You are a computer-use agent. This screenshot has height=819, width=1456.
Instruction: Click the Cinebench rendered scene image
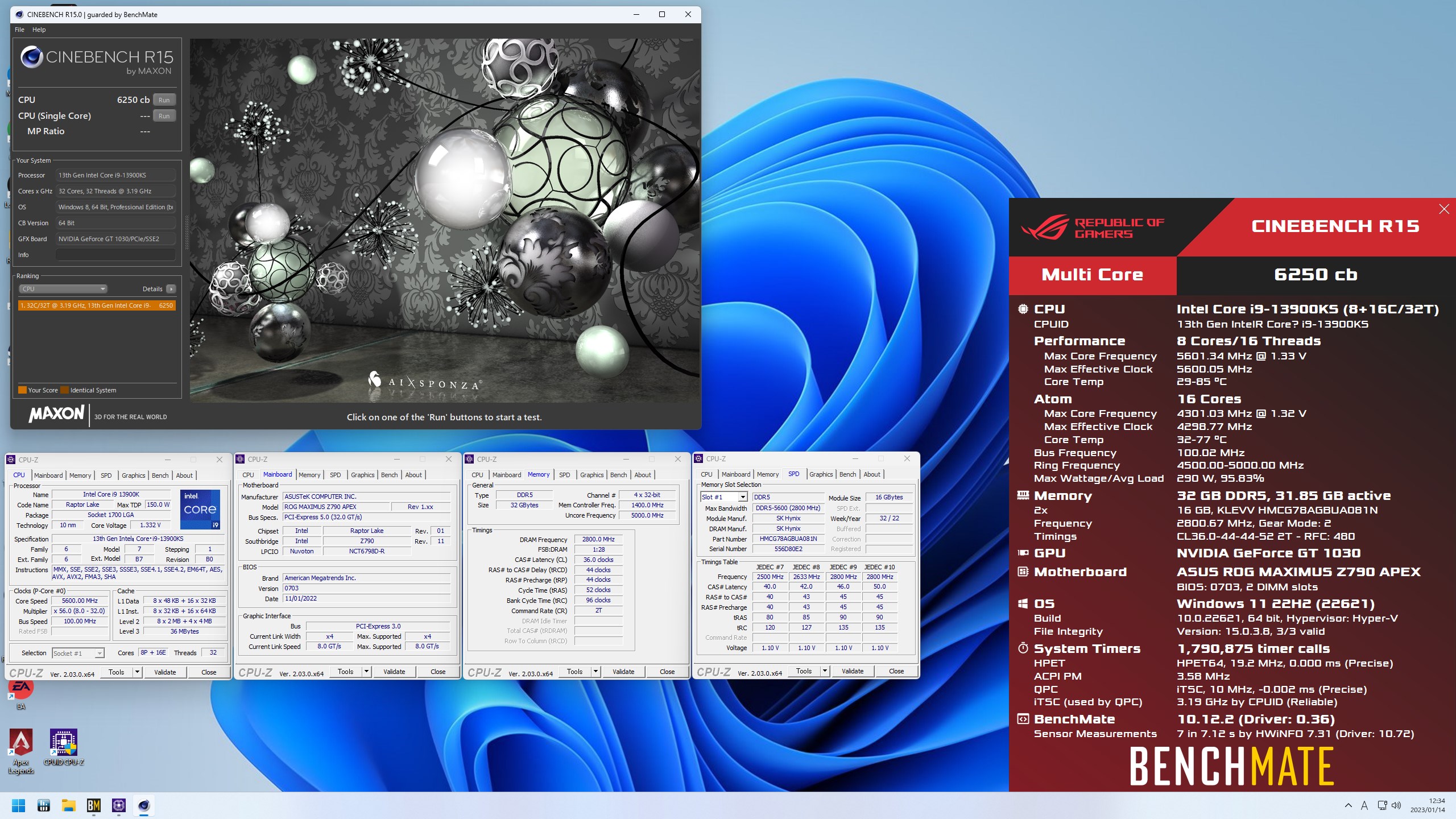(x=445, y=221)
